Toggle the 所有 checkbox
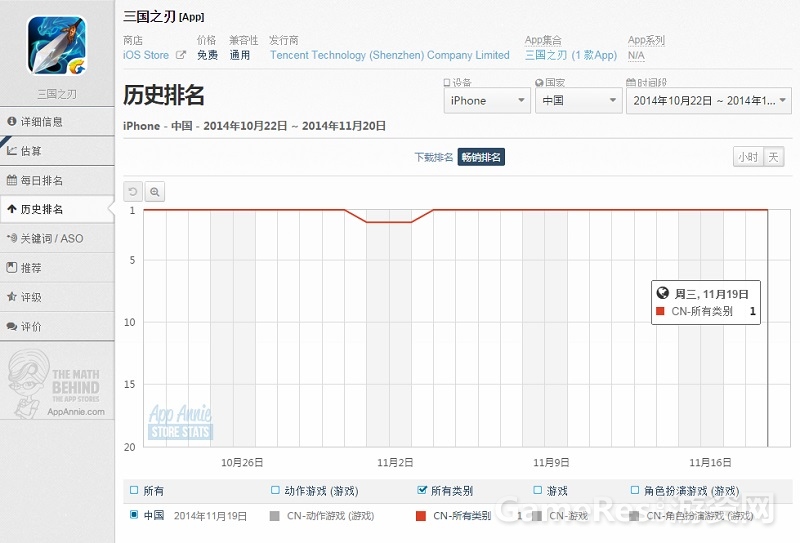The image size is (800, 543). 134,490
